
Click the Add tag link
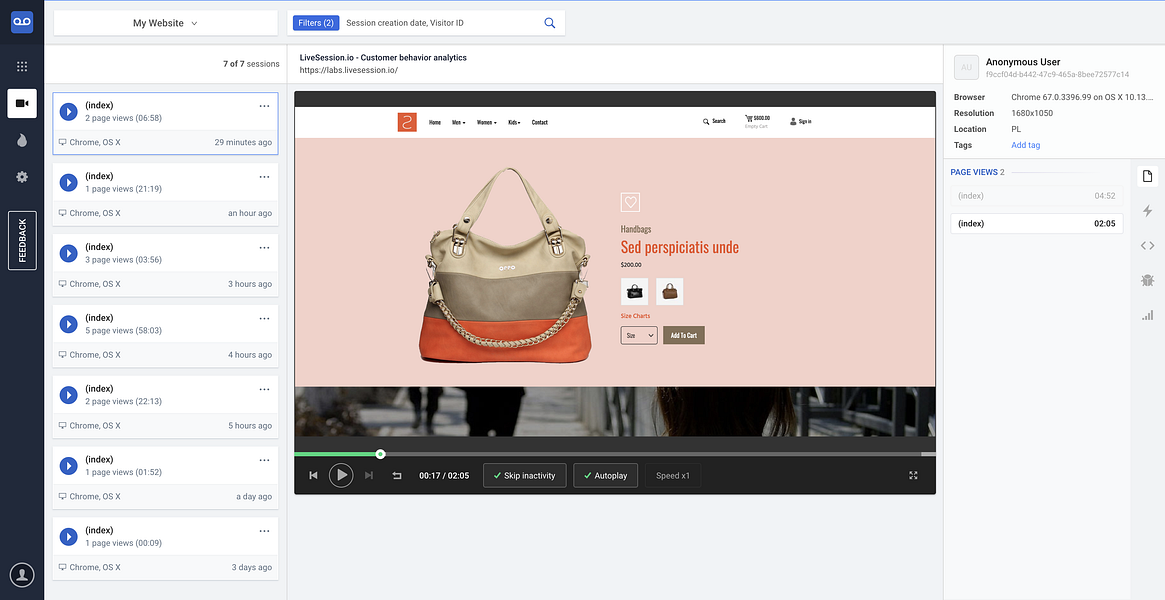tap(1025, 145)
